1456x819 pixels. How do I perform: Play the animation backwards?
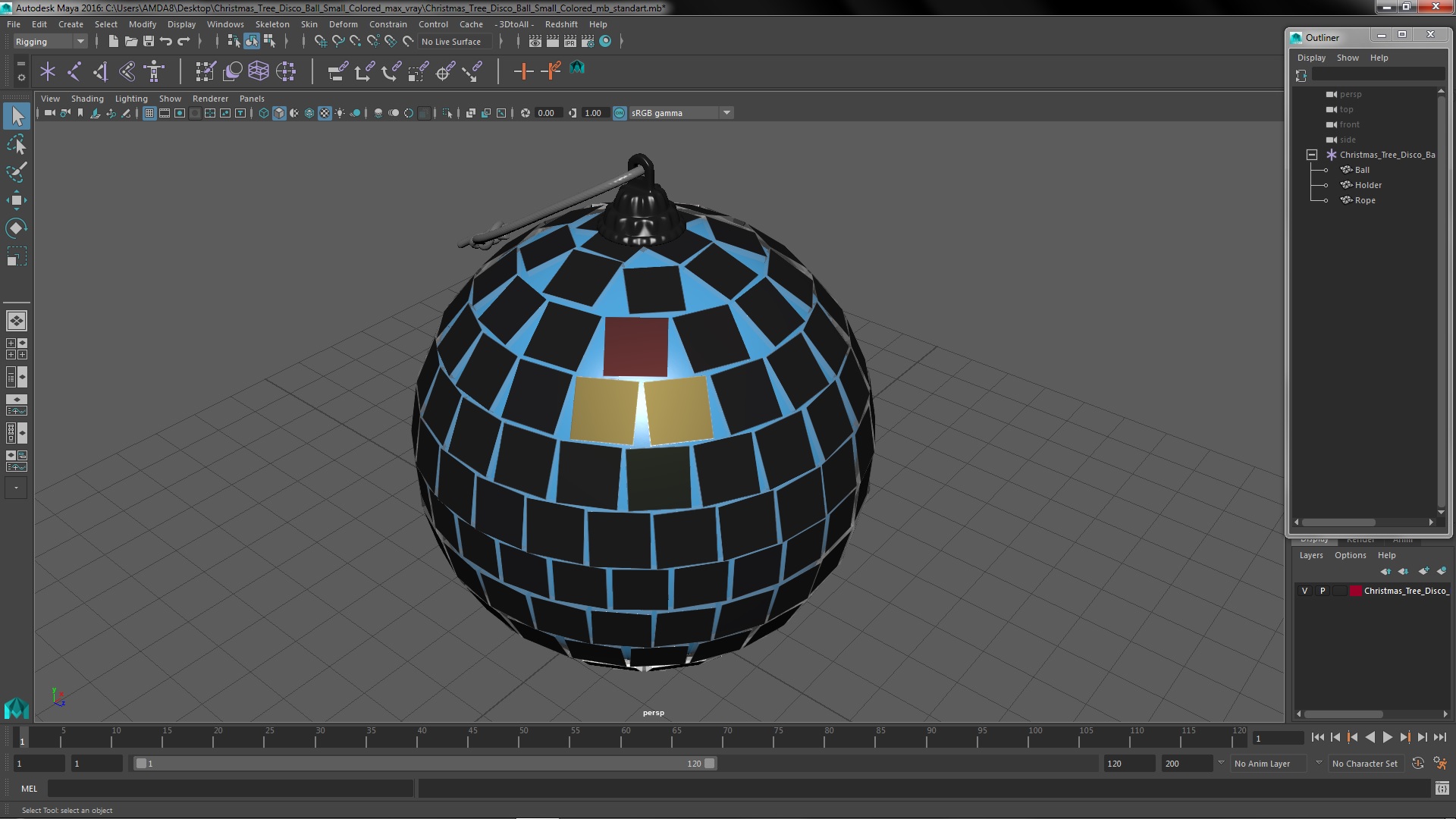1370,737
